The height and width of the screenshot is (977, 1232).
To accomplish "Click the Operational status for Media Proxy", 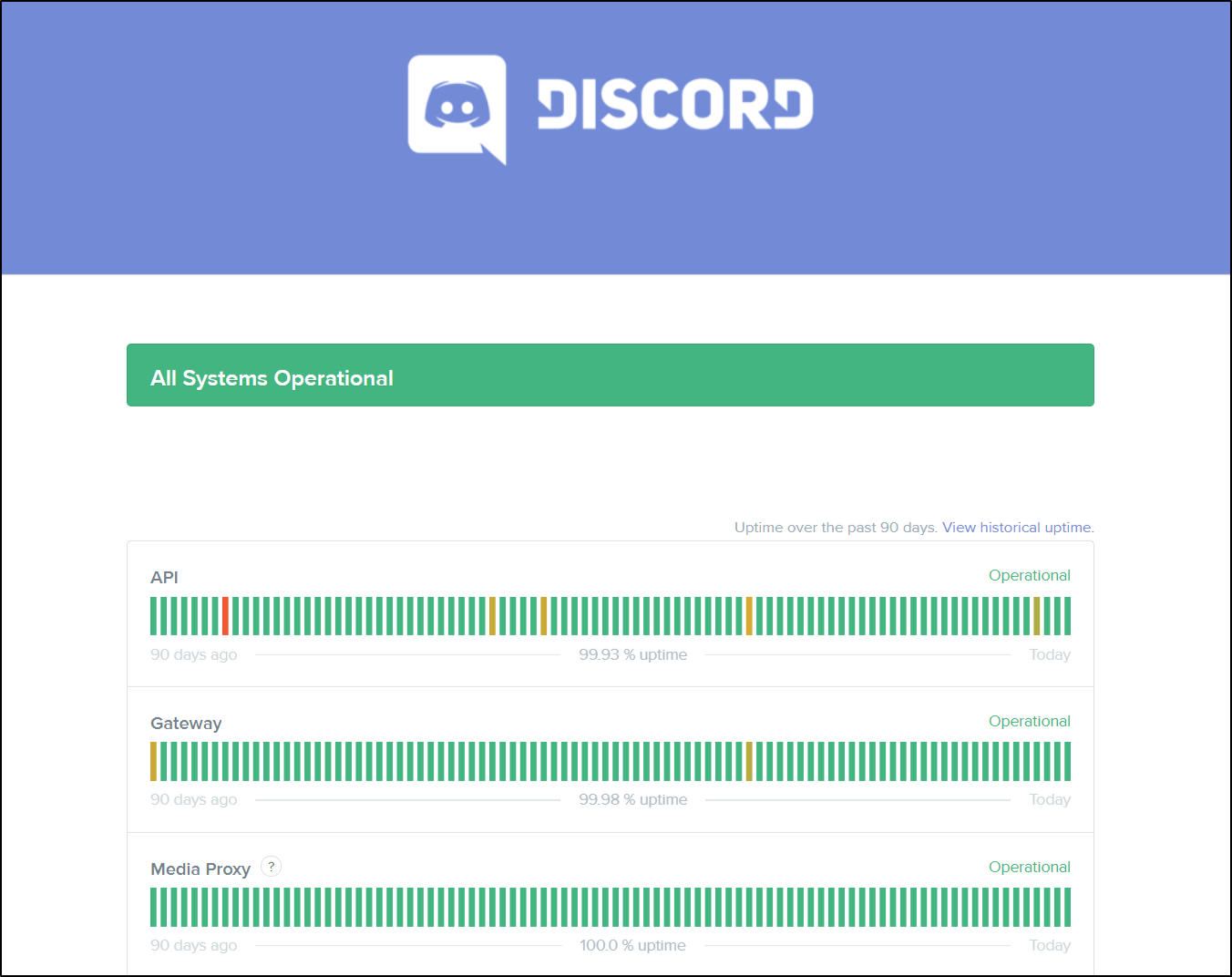I will point(1030,867).
